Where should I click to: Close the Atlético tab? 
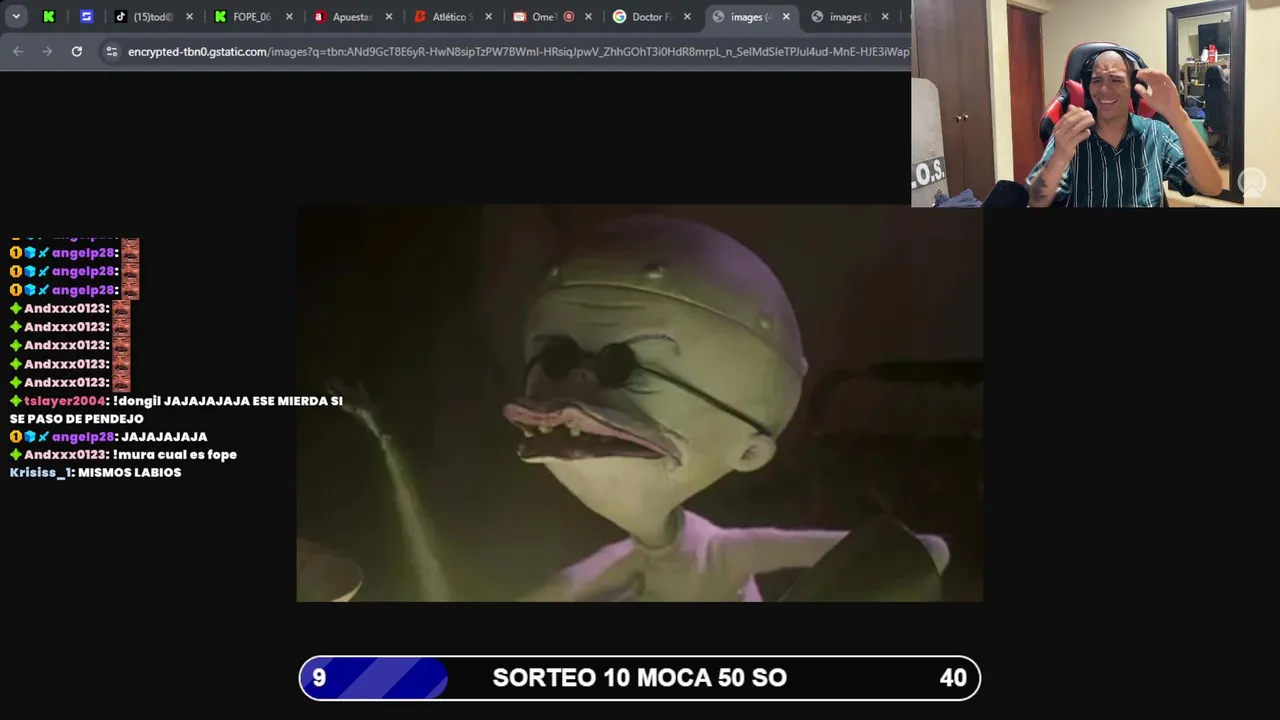(x=488, y=17)
